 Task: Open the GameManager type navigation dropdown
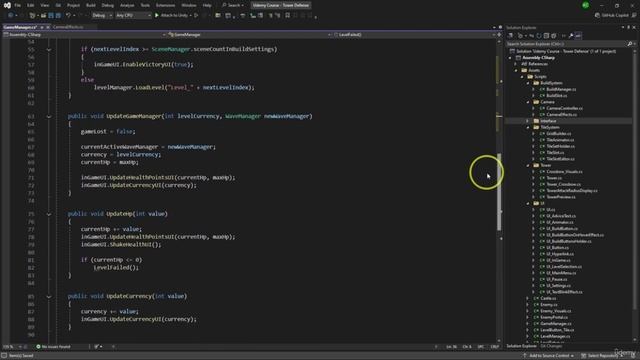[x=249, y=35]
